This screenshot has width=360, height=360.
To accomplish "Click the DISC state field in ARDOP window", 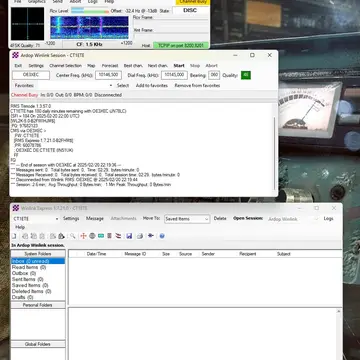I will pyautogui.click(x=190, y=11).
